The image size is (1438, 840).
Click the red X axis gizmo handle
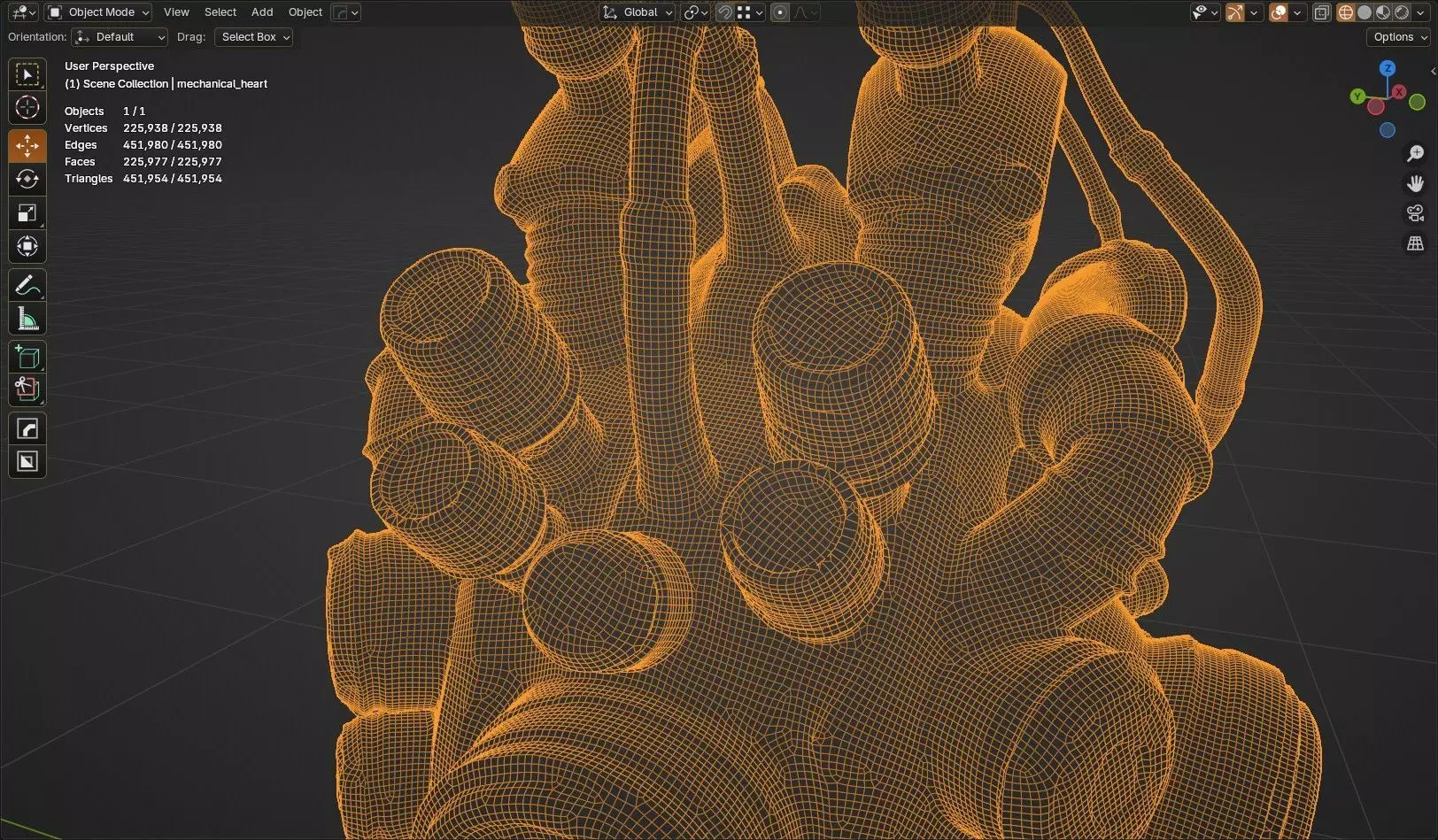coord(1399,91)
